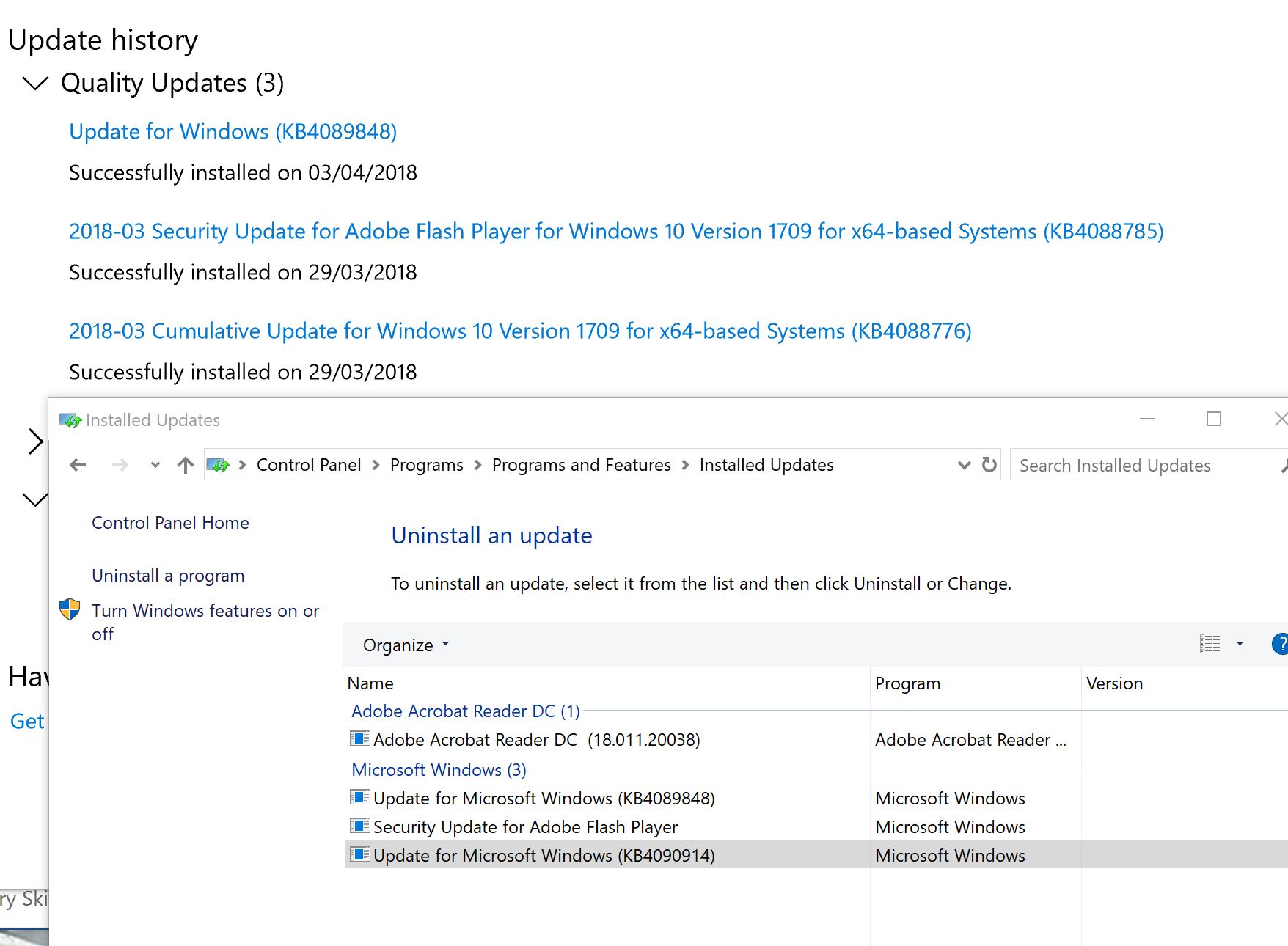Collapse the Adobe Acrobat Reader DC group
The height and width of the screenshot is (946, 1288).
(x=466, y=711)
